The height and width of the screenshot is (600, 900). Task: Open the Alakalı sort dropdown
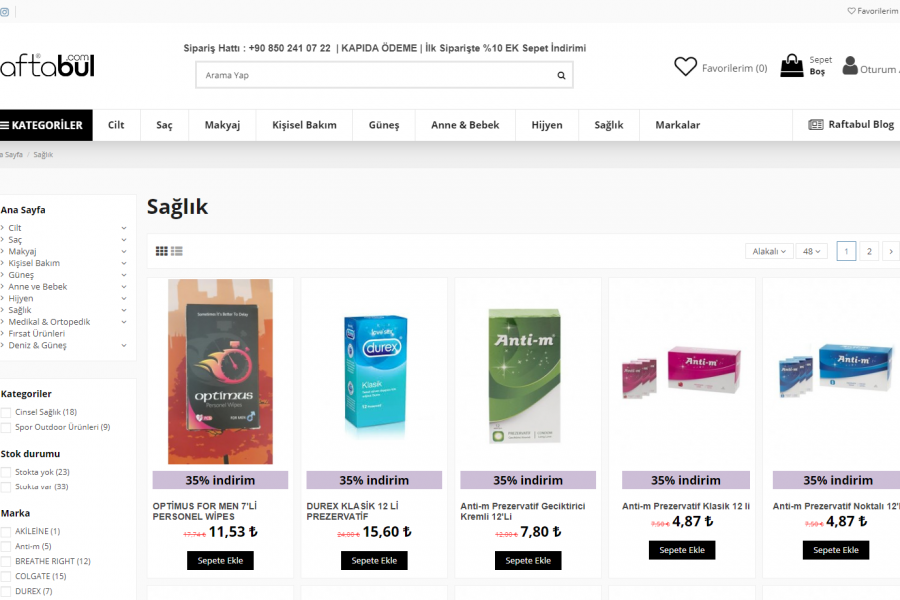tap(769, 251)
